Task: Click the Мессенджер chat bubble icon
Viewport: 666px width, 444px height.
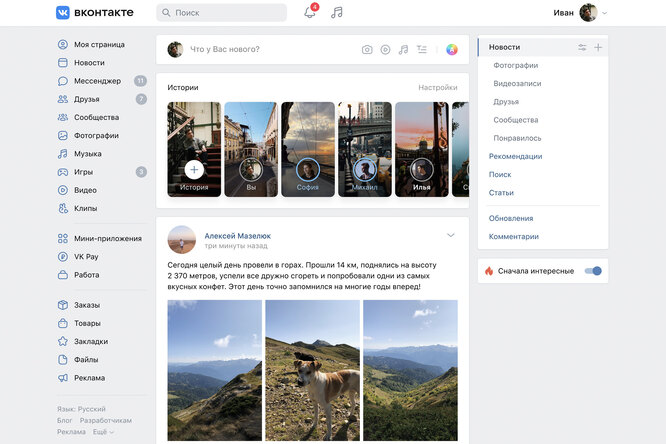Action: click(x=62, y=81)
